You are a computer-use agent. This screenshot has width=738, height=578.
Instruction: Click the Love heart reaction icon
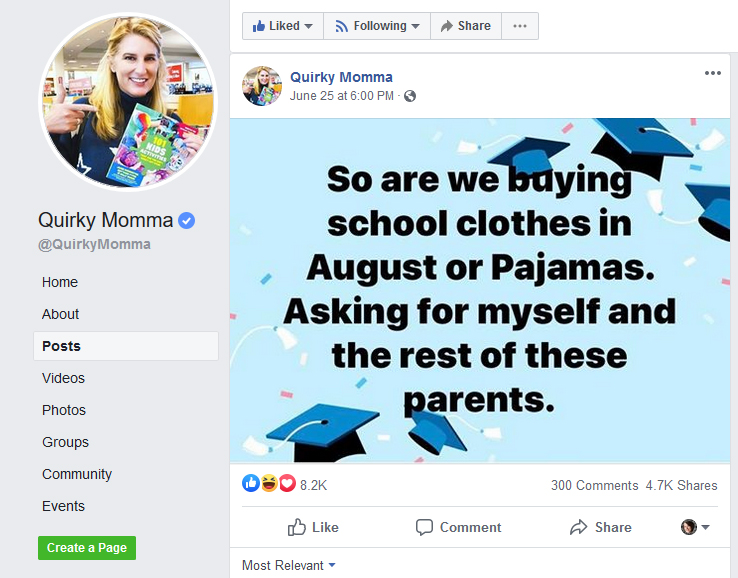(x=287, y=485)
